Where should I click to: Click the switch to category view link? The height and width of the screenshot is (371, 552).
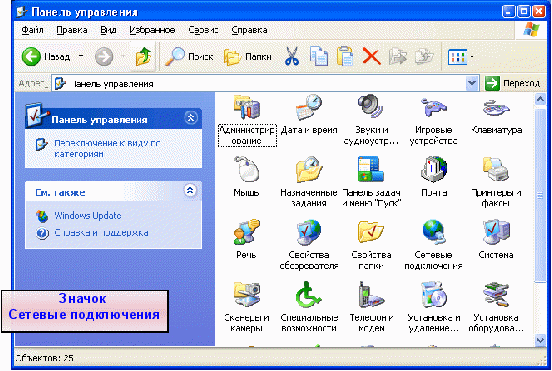click(x=106, y=148)
